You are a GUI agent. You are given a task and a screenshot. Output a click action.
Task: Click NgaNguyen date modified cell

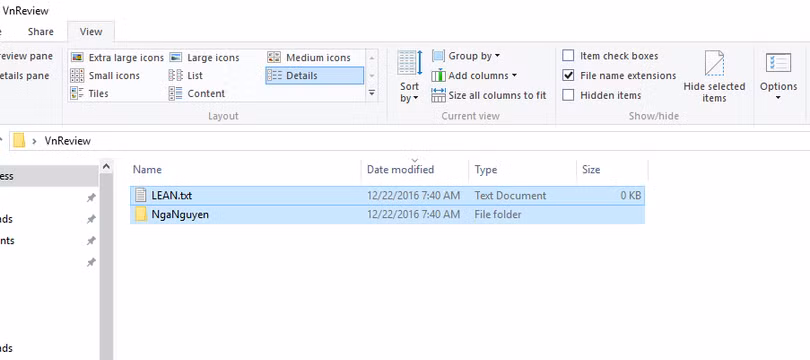pyautogui.click(x=413, y=214)
